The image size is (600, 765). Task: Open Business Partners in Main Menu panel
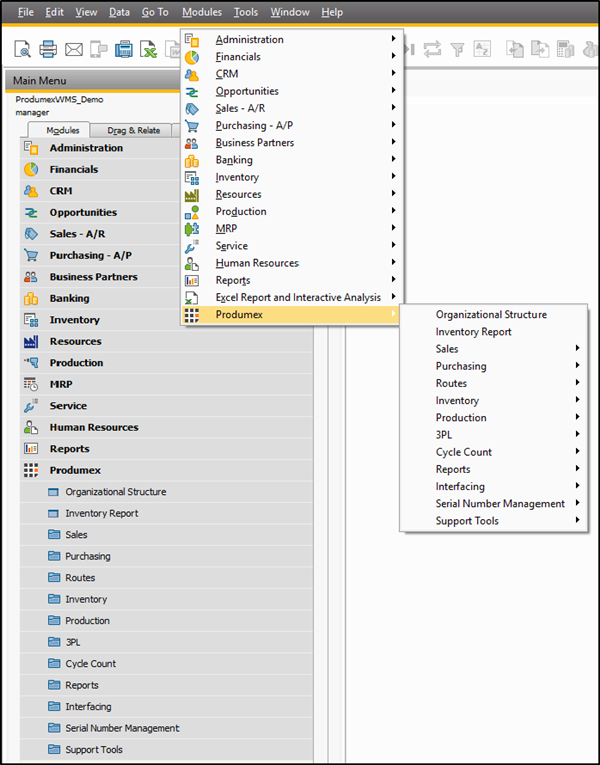(x=93, y=277)
